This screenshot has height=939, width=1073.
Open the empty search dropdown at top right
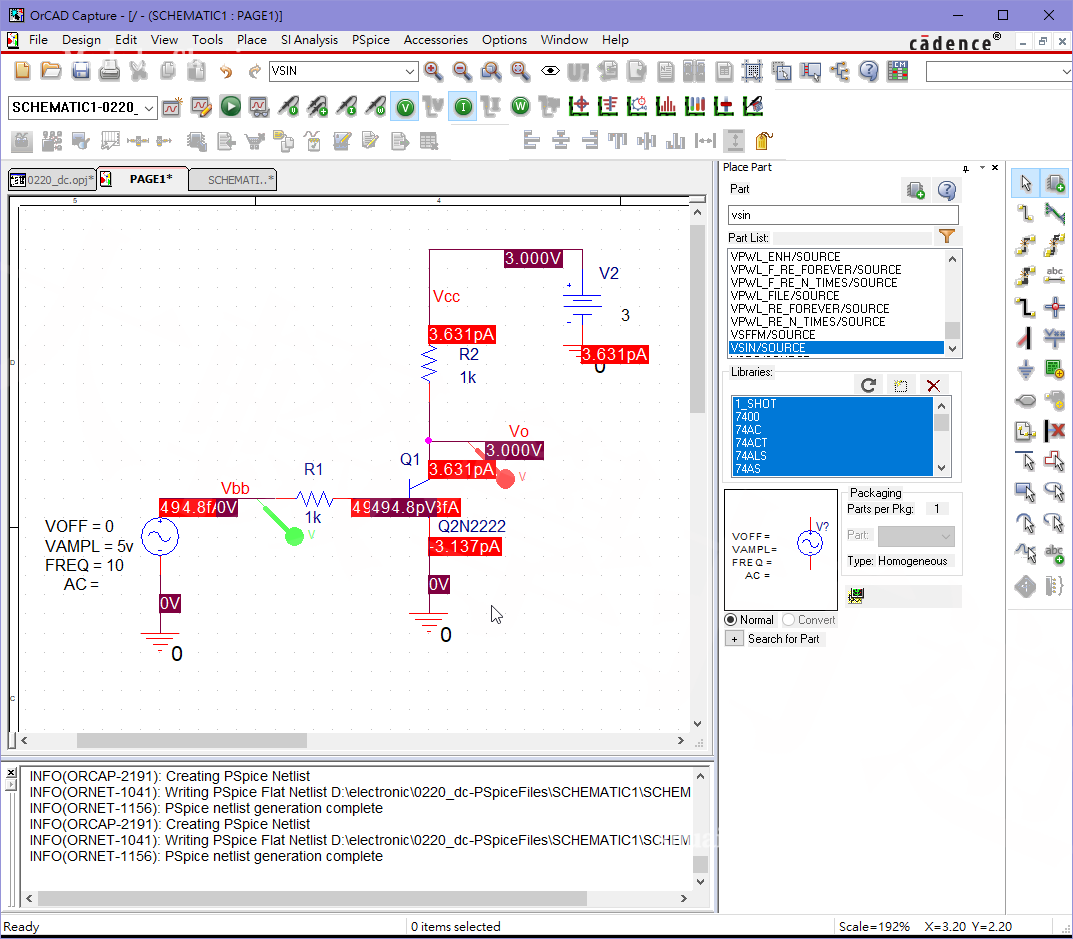[x=1066, y=71]
